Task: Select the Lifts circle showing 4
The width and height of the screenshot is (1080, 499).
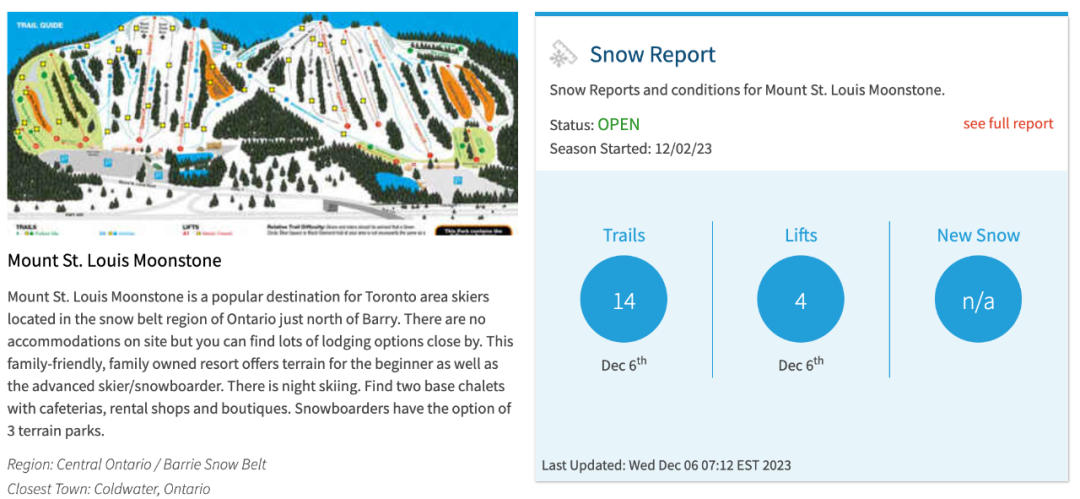Action: 800,301
